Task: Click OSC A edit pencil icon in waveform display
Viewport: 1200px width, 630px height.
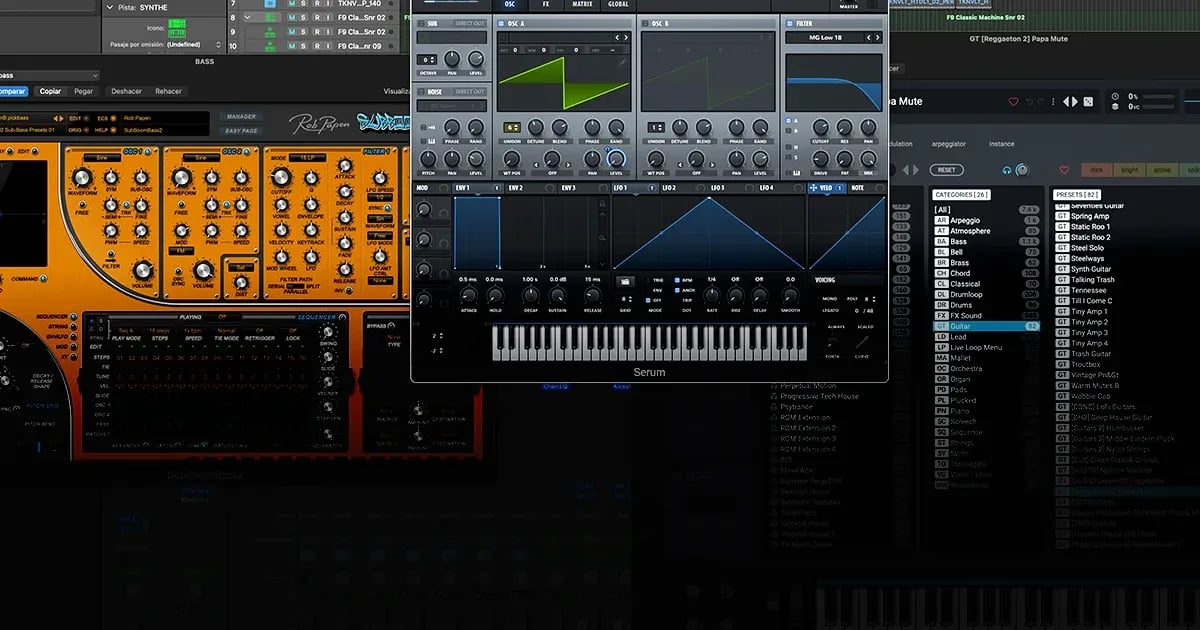Action: 623,62
